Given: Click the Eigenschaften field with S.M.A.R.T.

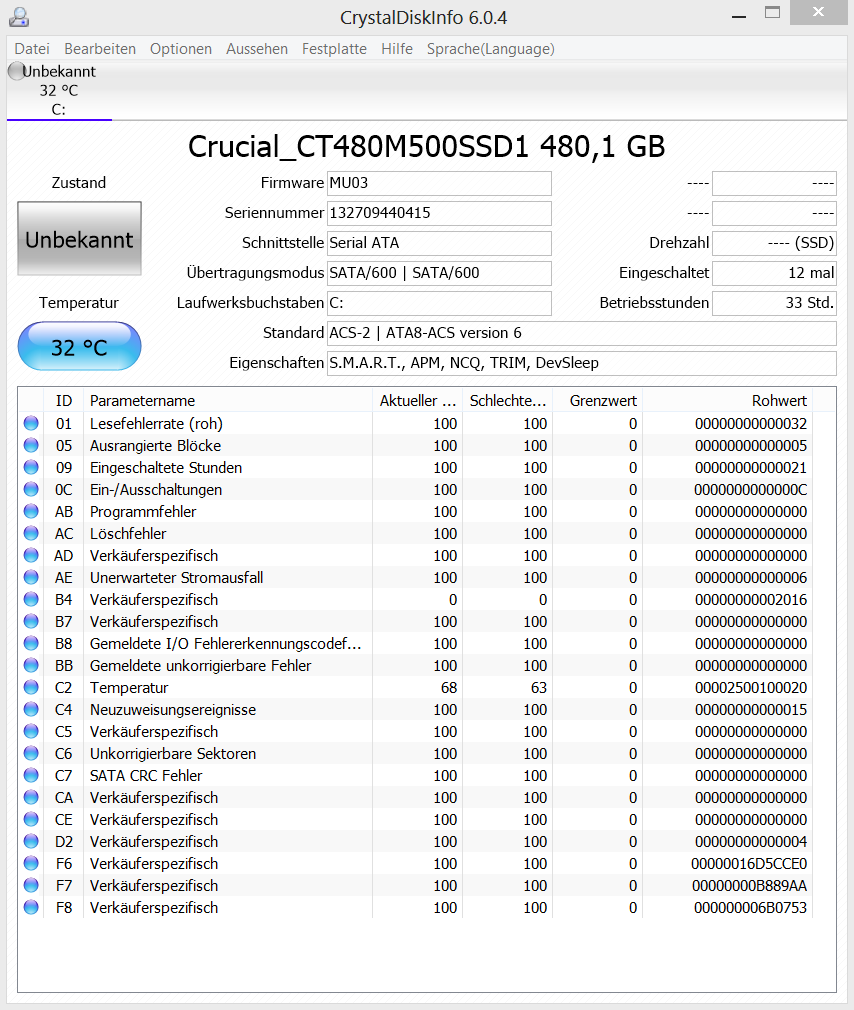Looking at the screenshot, I should (x=582, y=363).
